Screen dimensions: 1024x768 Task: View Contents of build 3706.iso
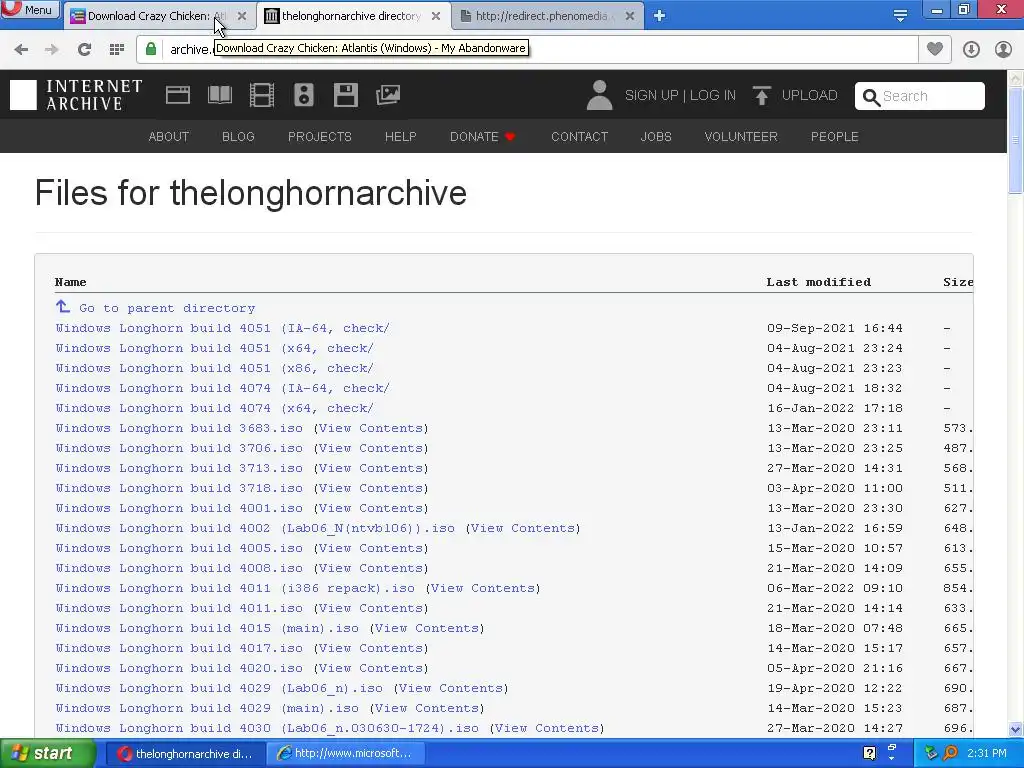coord(371,448)
